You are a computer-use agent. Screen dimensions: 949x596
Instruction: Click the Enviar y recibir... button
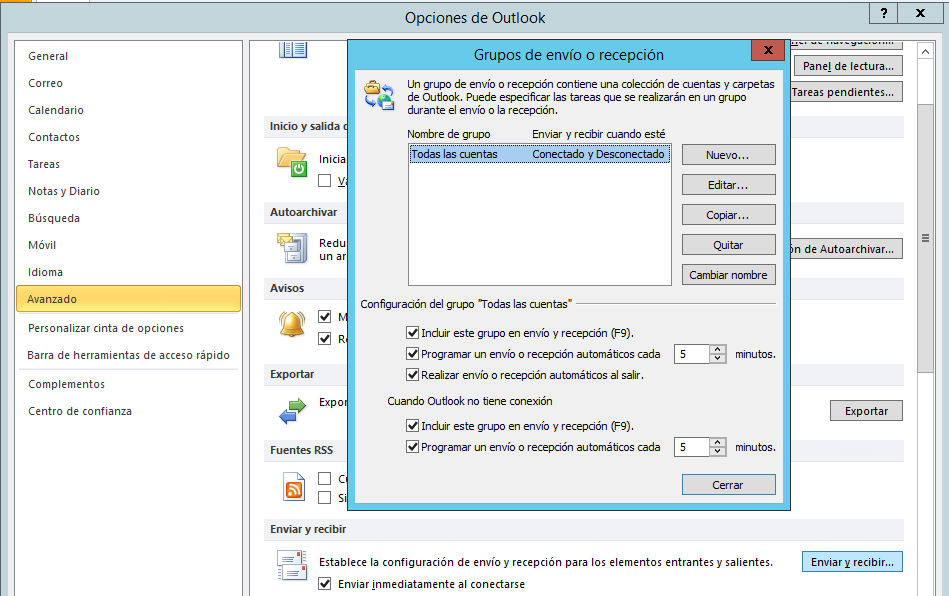tap(852, 562)
